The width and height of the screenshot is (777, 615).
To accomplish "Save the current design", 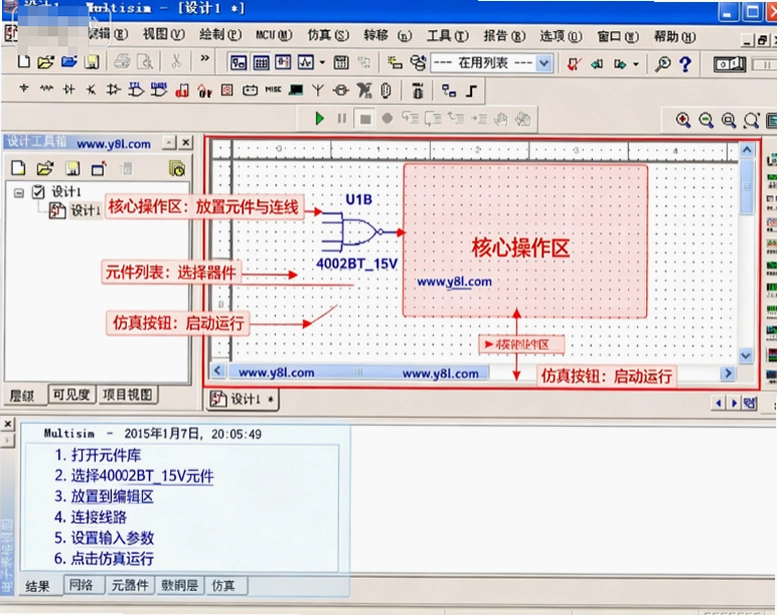I will coord(92,62).
